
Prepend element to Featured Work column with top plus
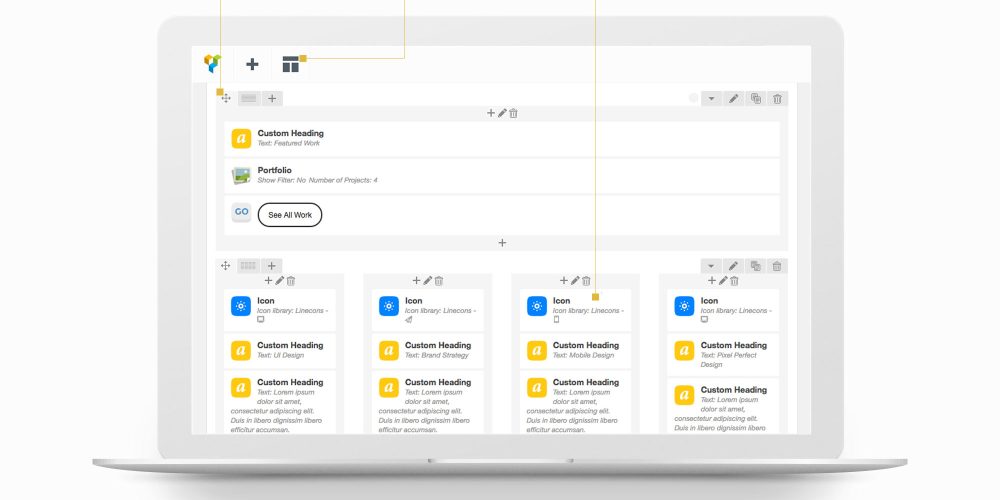point(491,113)
